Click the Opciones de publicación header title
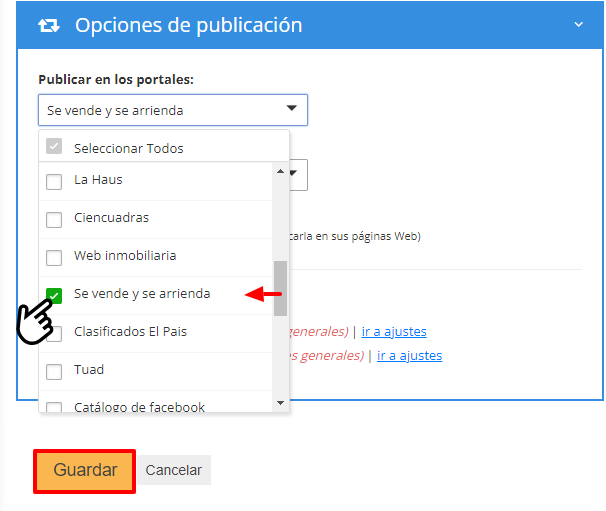This screenshot has height=511, width=606. 188,25
